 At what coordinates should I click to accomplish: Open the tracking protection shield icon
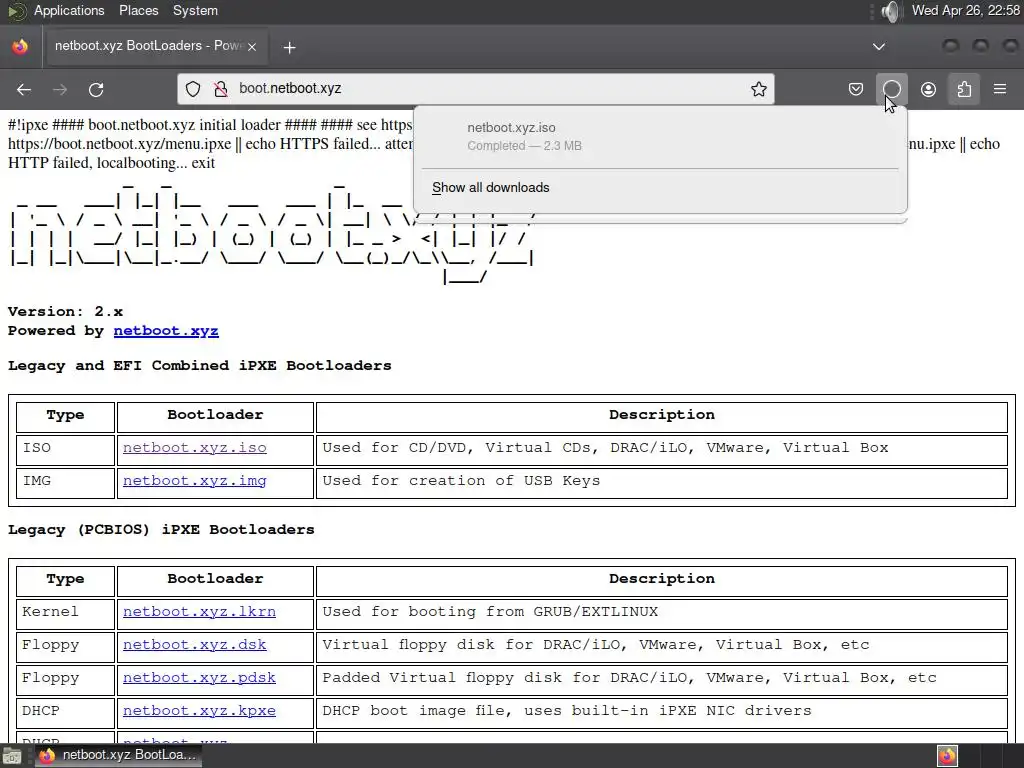[193, 89]
